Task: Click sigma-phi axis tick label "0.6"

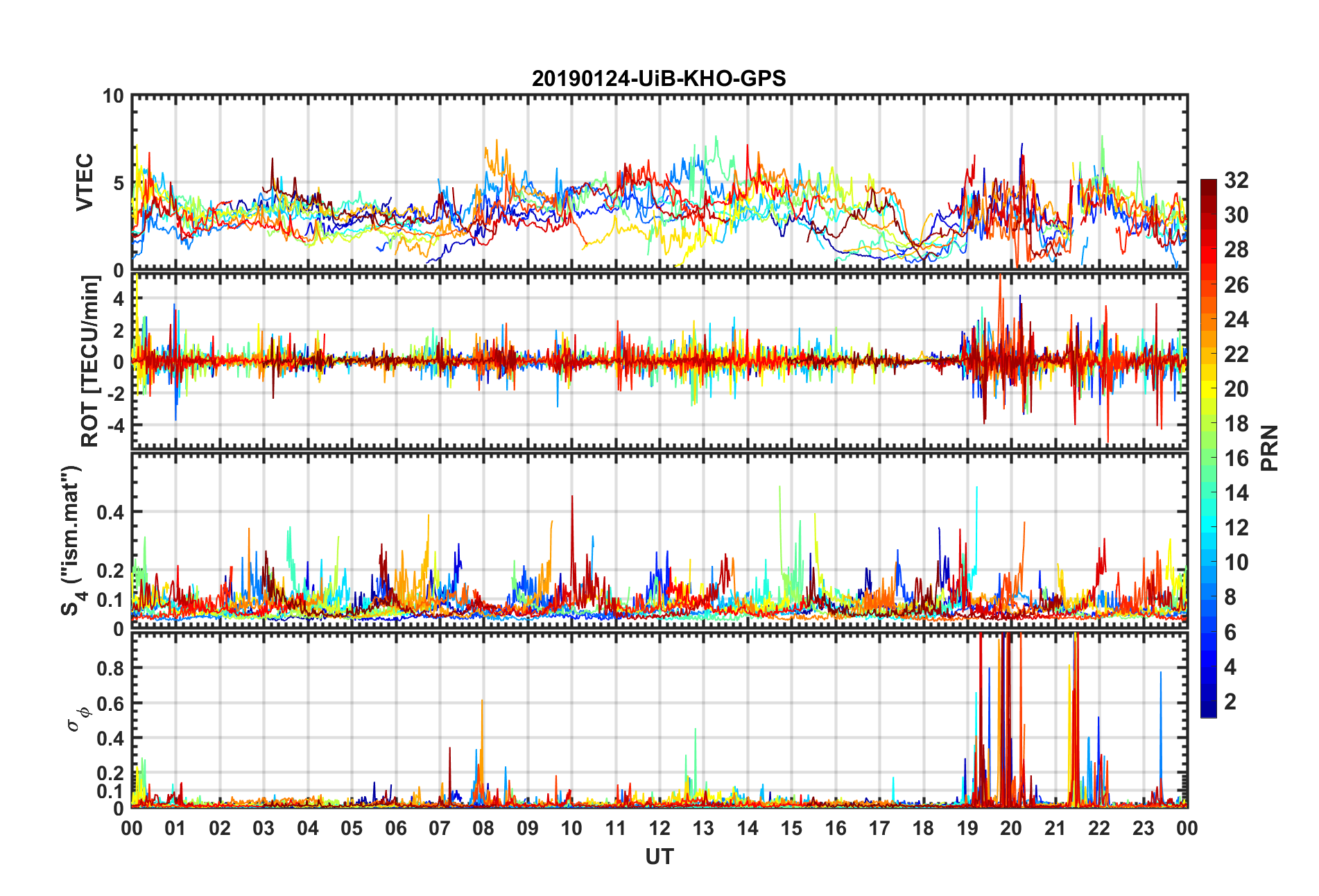Action: [111, 703]
